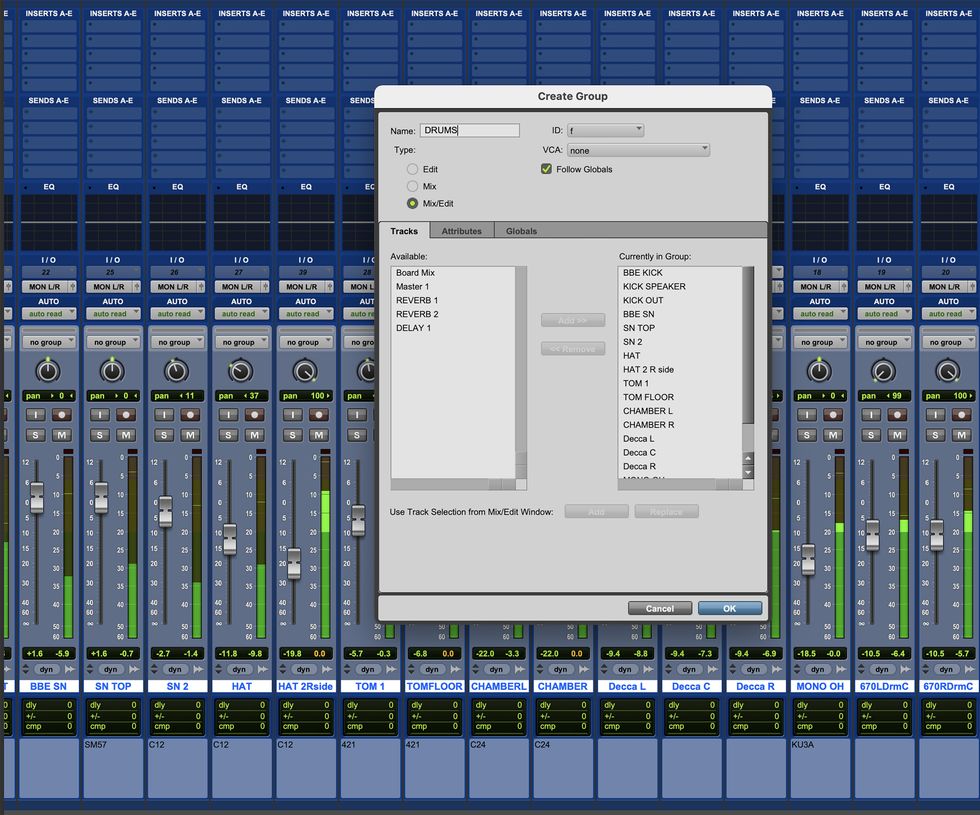
Task: Change automation mode on 670LDrmC track
Action: (884, 314)
